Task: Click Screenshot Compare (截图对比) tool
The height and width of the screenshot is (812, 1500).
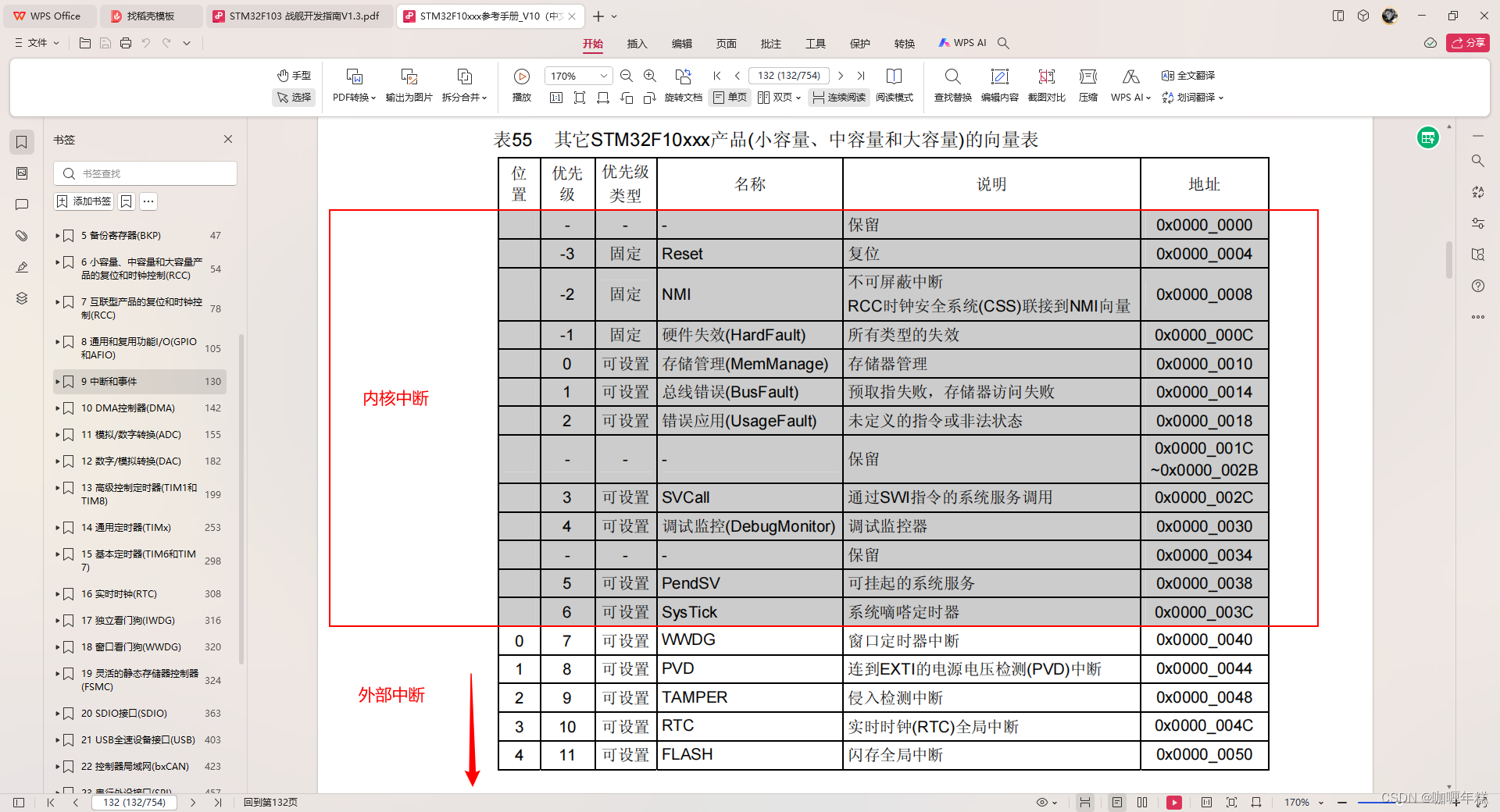Action: pos(1047,86)
